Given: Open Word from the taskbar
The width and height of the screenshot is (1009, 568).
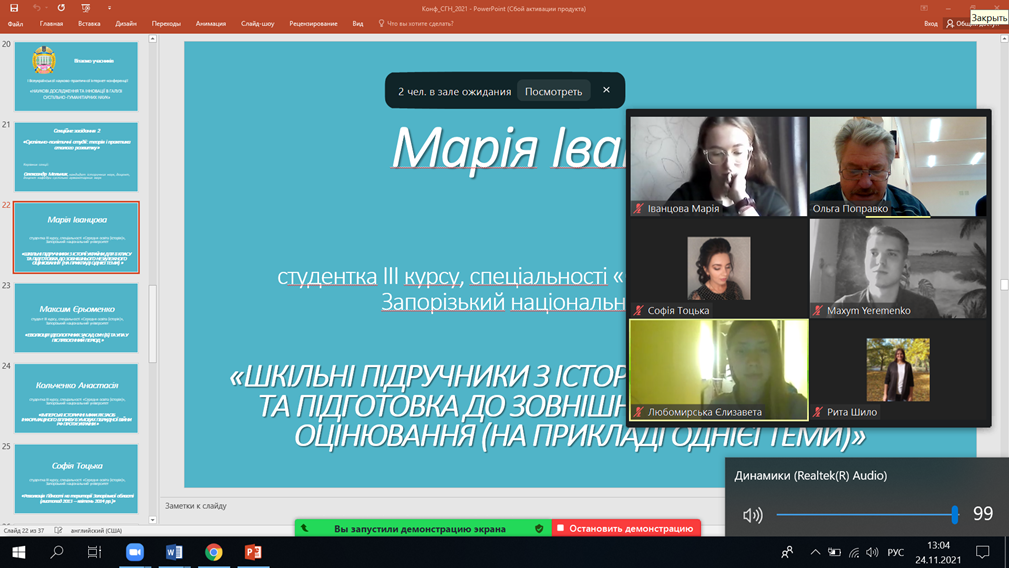Looking at the screenshot, I should click(x=174, y=552).
